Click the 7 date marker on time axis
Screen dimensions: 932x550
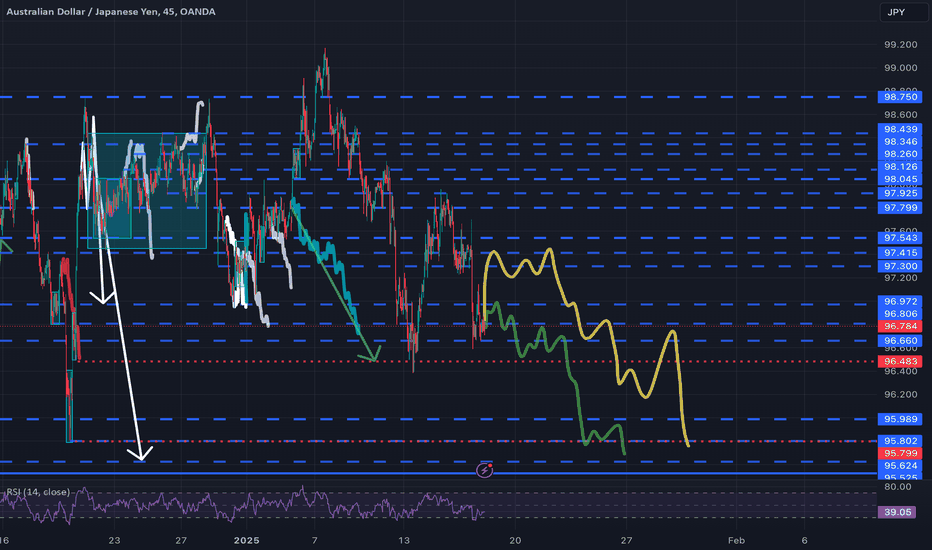[314, 540]
